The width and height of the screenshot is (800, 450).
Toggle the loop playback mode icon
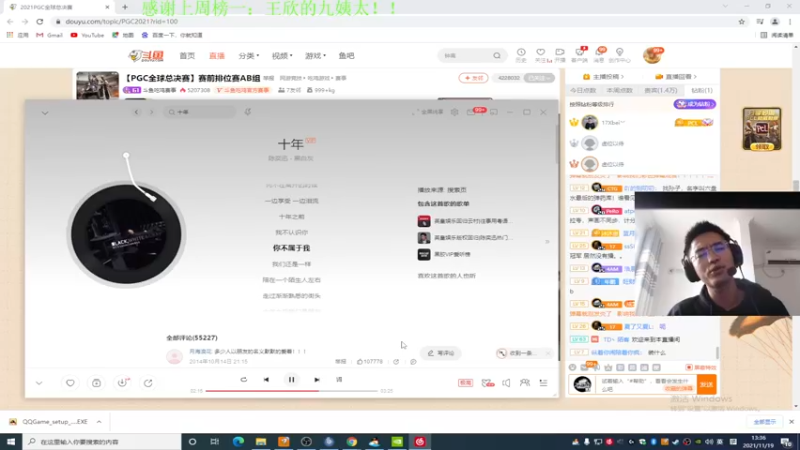(x=243, y=380)
